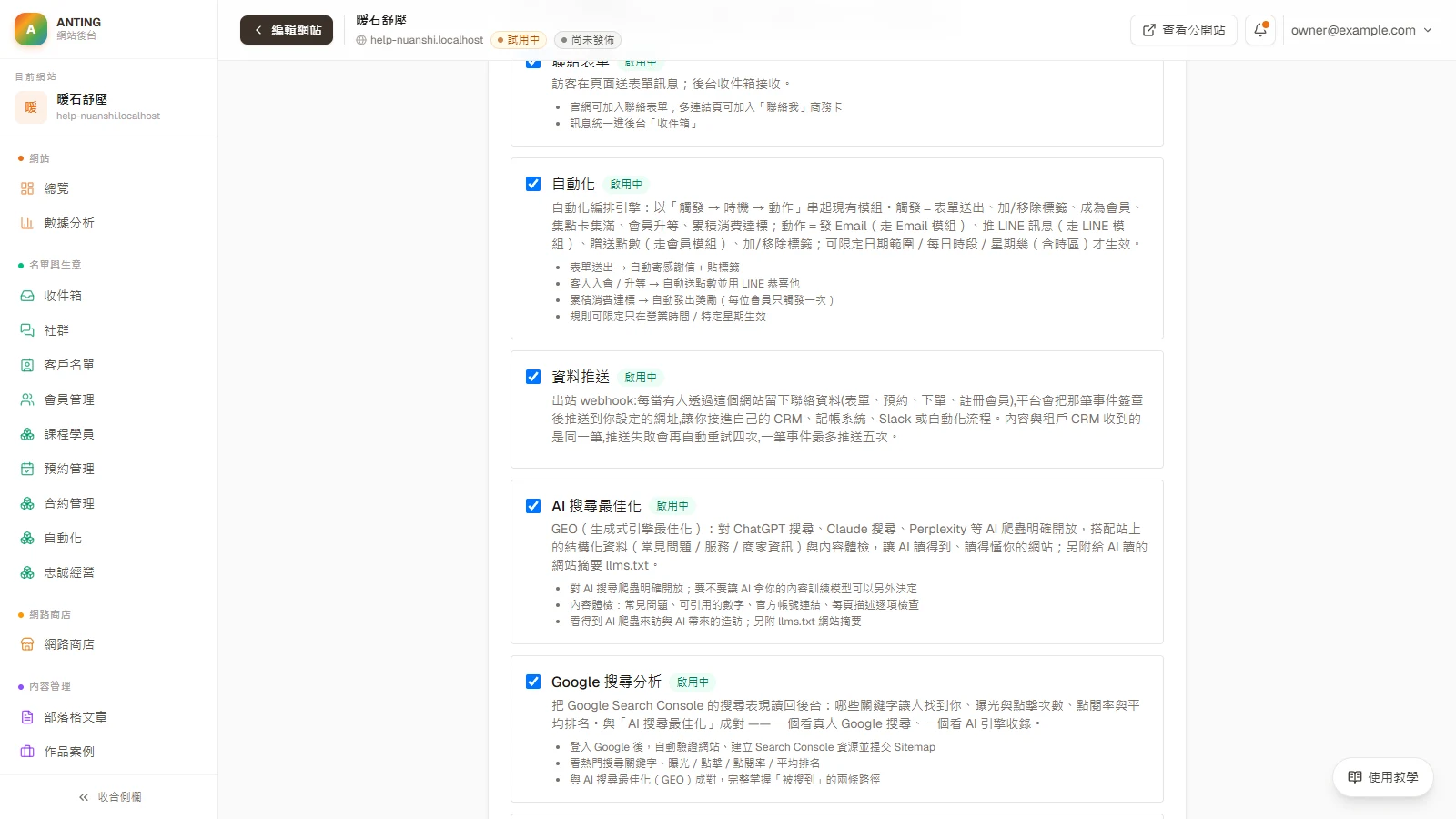Click the 忠誠經營 sidebar icon
This screenshot has width=1456, height=819.
coord(27,572)
